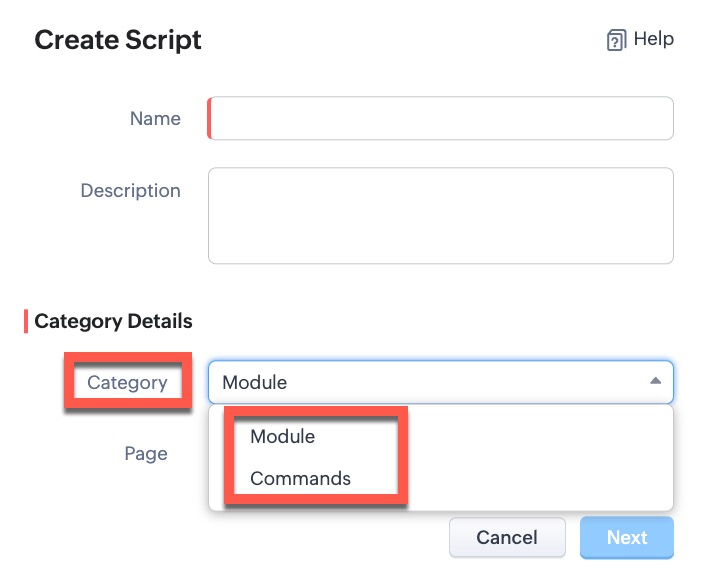Click the Description field label
Image resolution: width=702 pixels, height=580 pixels.
pos(130,190)
